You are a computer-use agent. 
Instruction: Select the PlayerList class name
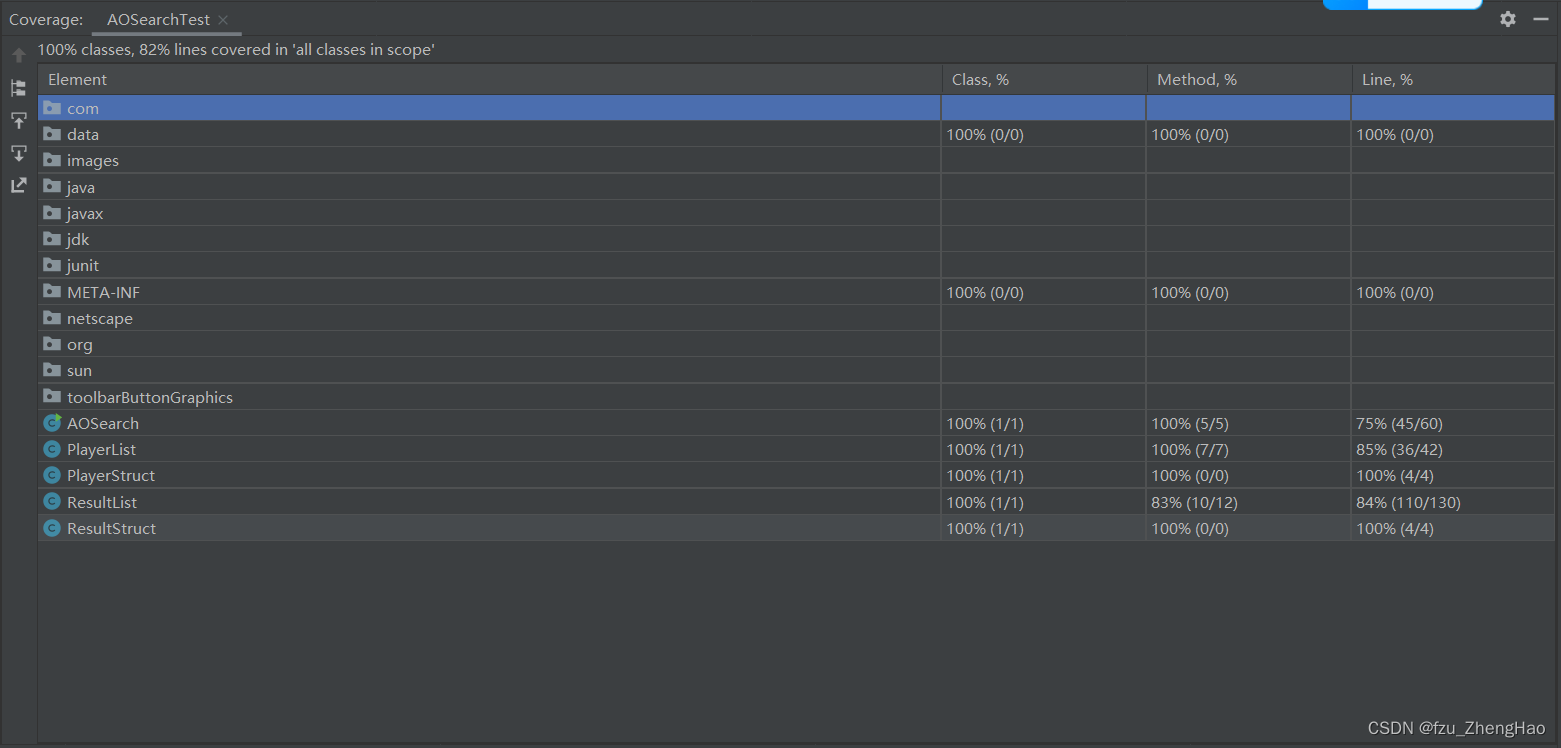(102, 449)
